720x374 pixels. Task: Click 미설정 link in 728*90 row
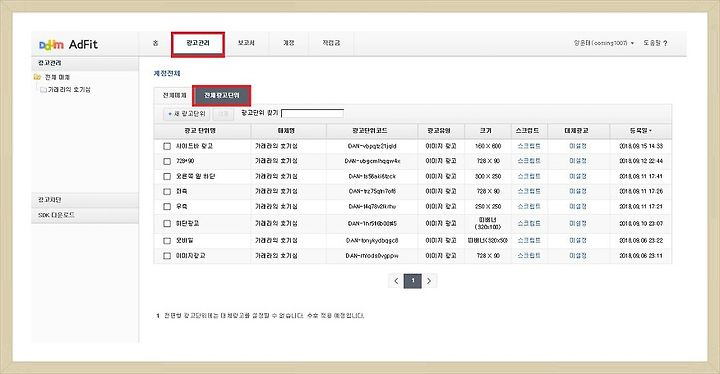point(578,161)
